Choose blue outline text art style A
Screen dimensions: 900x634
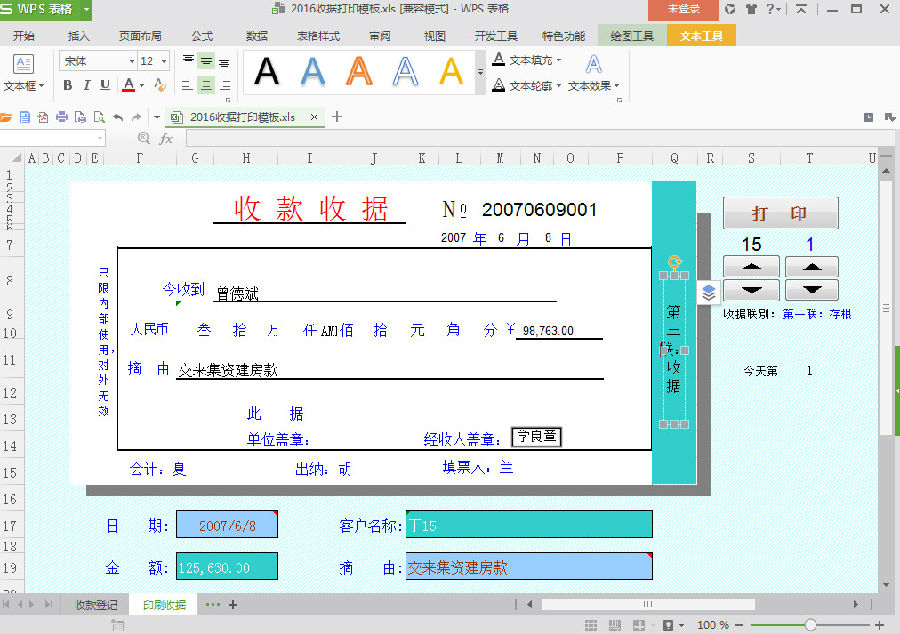pyautogui.click(x=405, y=72)
